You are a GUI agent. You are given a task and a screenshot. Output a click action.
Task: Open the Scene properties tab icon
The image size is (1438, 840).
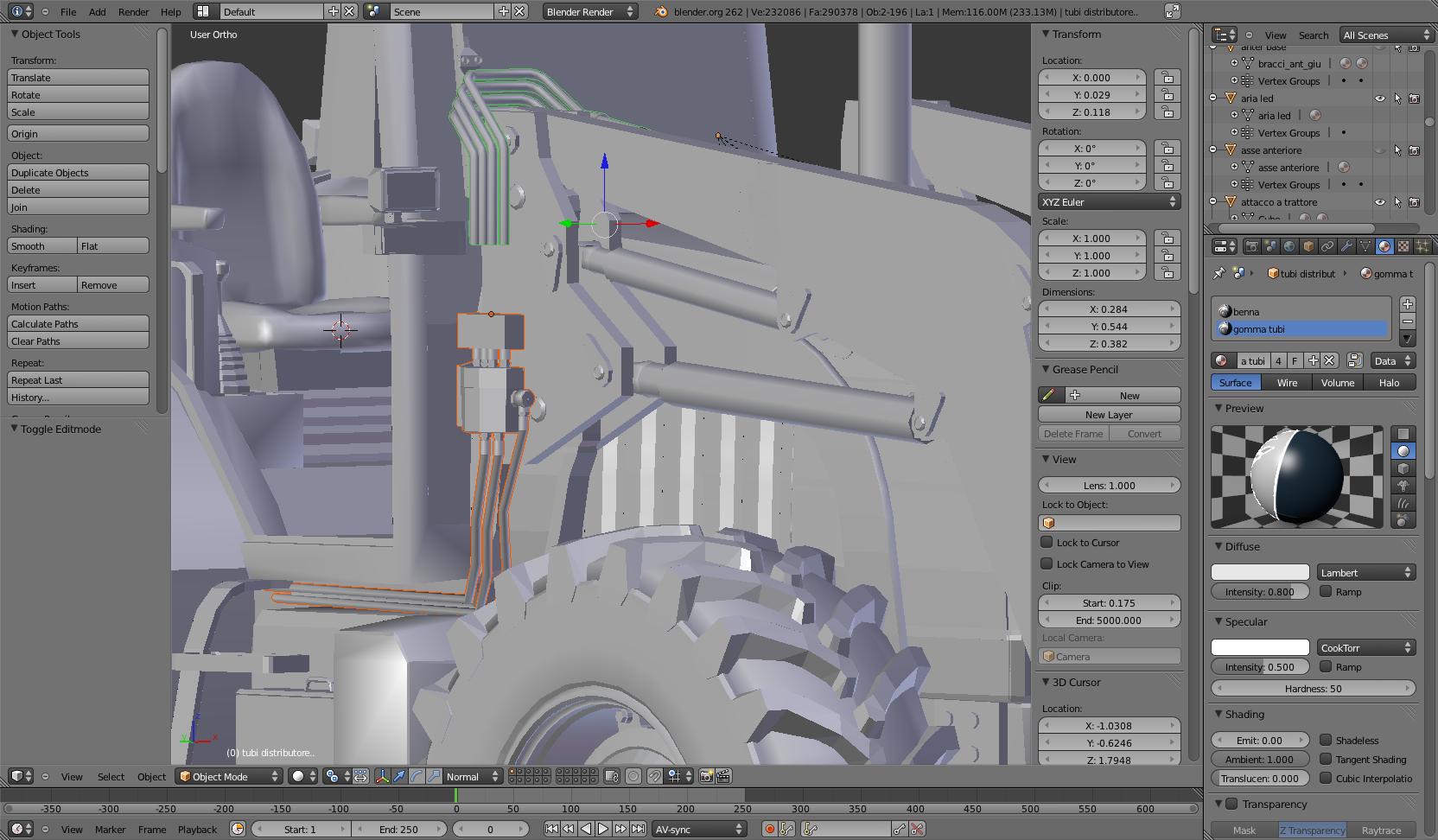pos(1270,247)
